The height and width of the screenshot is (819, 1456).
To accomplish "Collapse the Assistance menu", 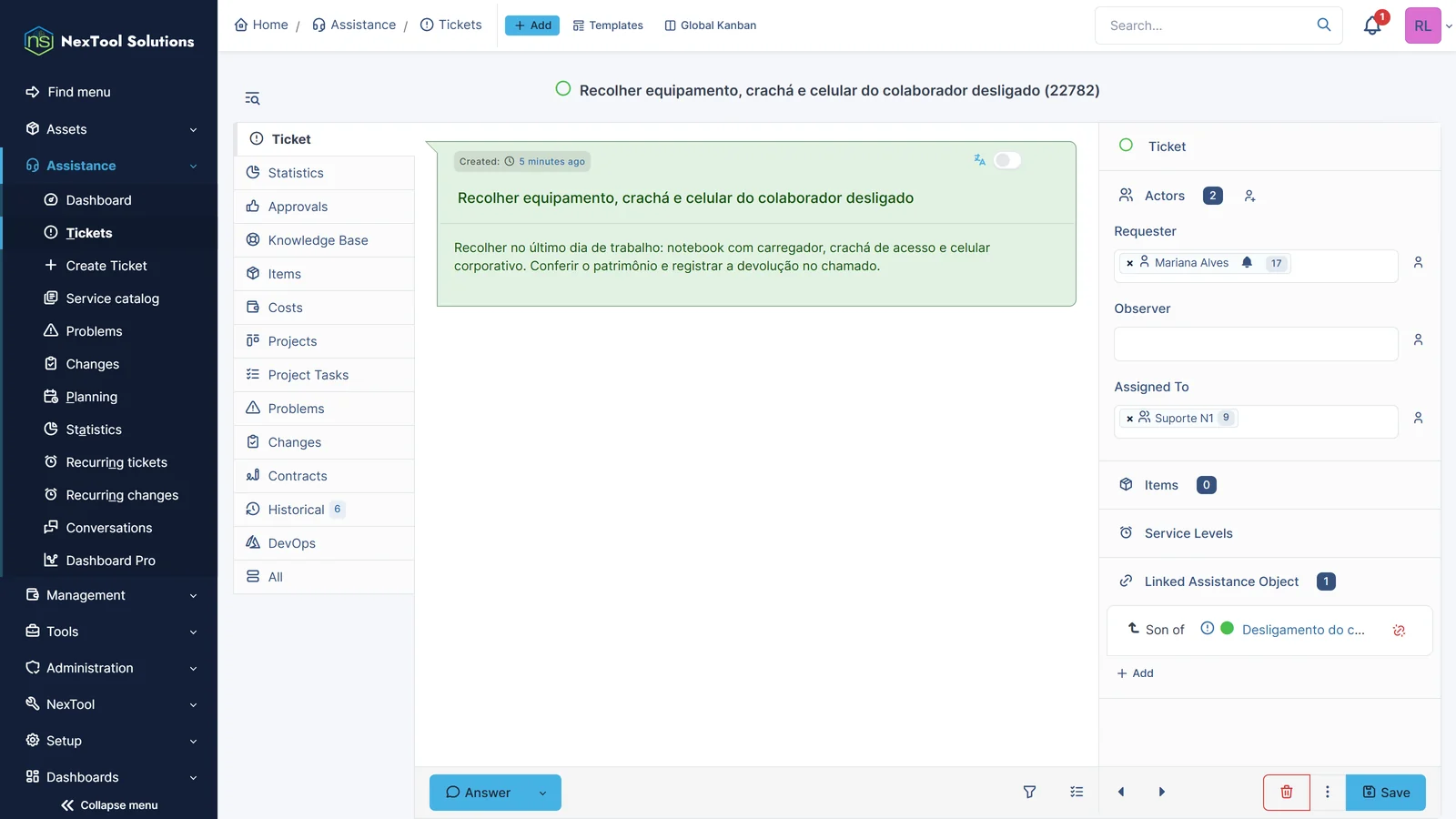I will 109,166.
